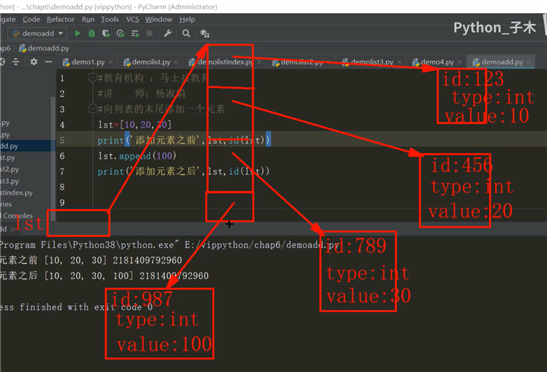Viewport: 547px width, 372px height.
Task: Place cursor on line 4 lst=[10,20,30]
Action: (135, 125)
